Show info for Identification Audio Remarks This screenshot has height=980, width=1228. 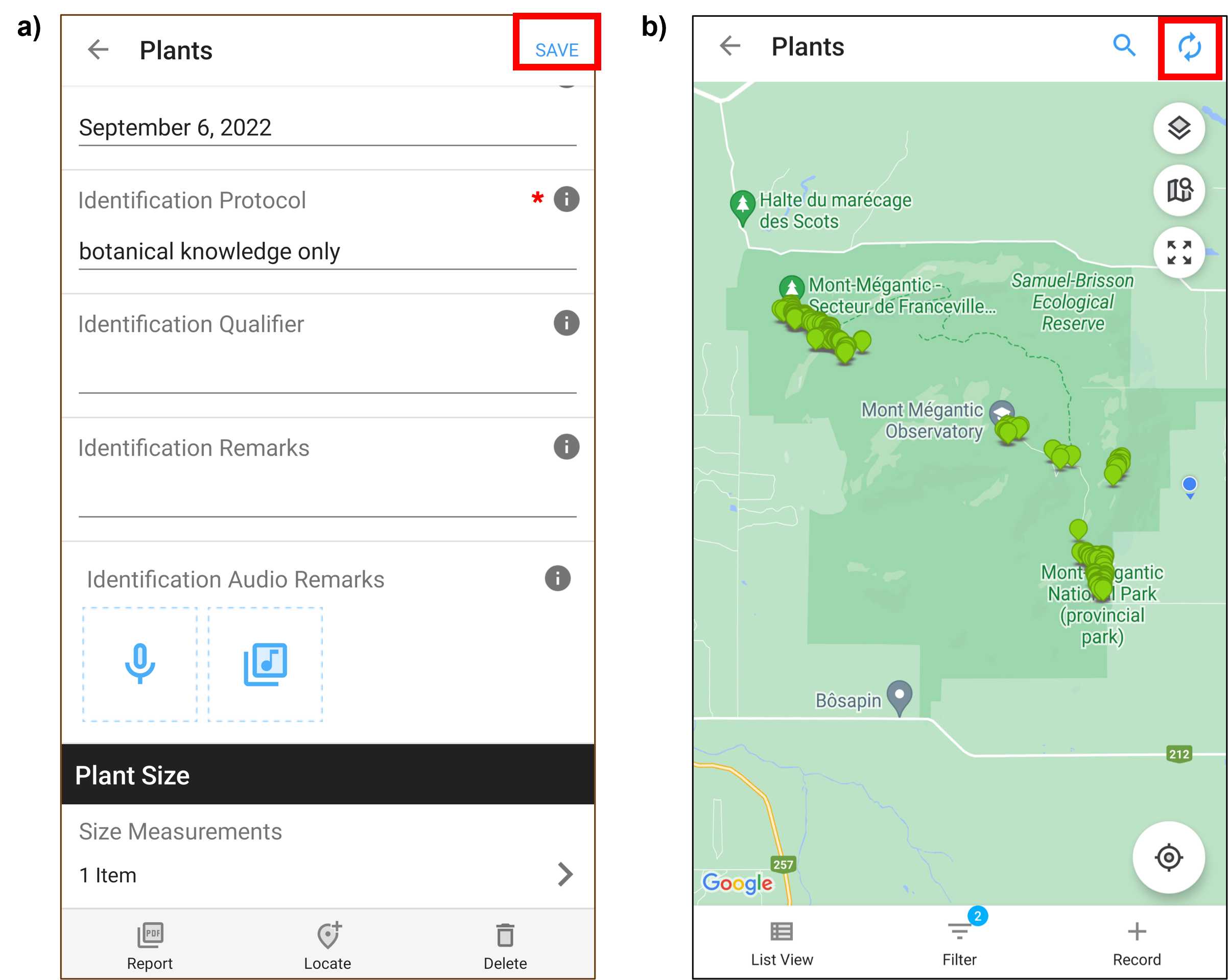558,579
